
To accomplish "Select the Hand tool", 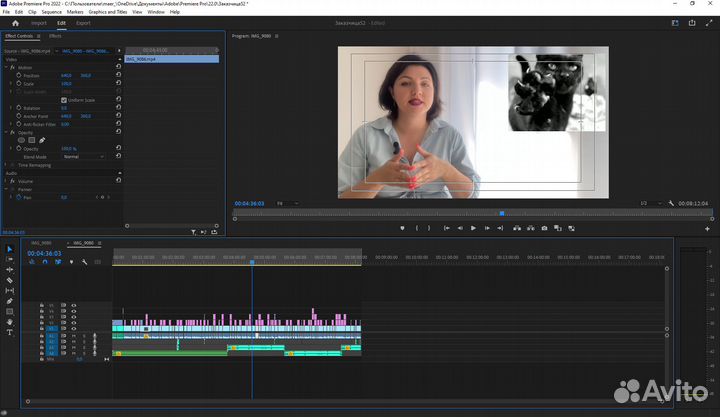I will [x=10, y=322].
